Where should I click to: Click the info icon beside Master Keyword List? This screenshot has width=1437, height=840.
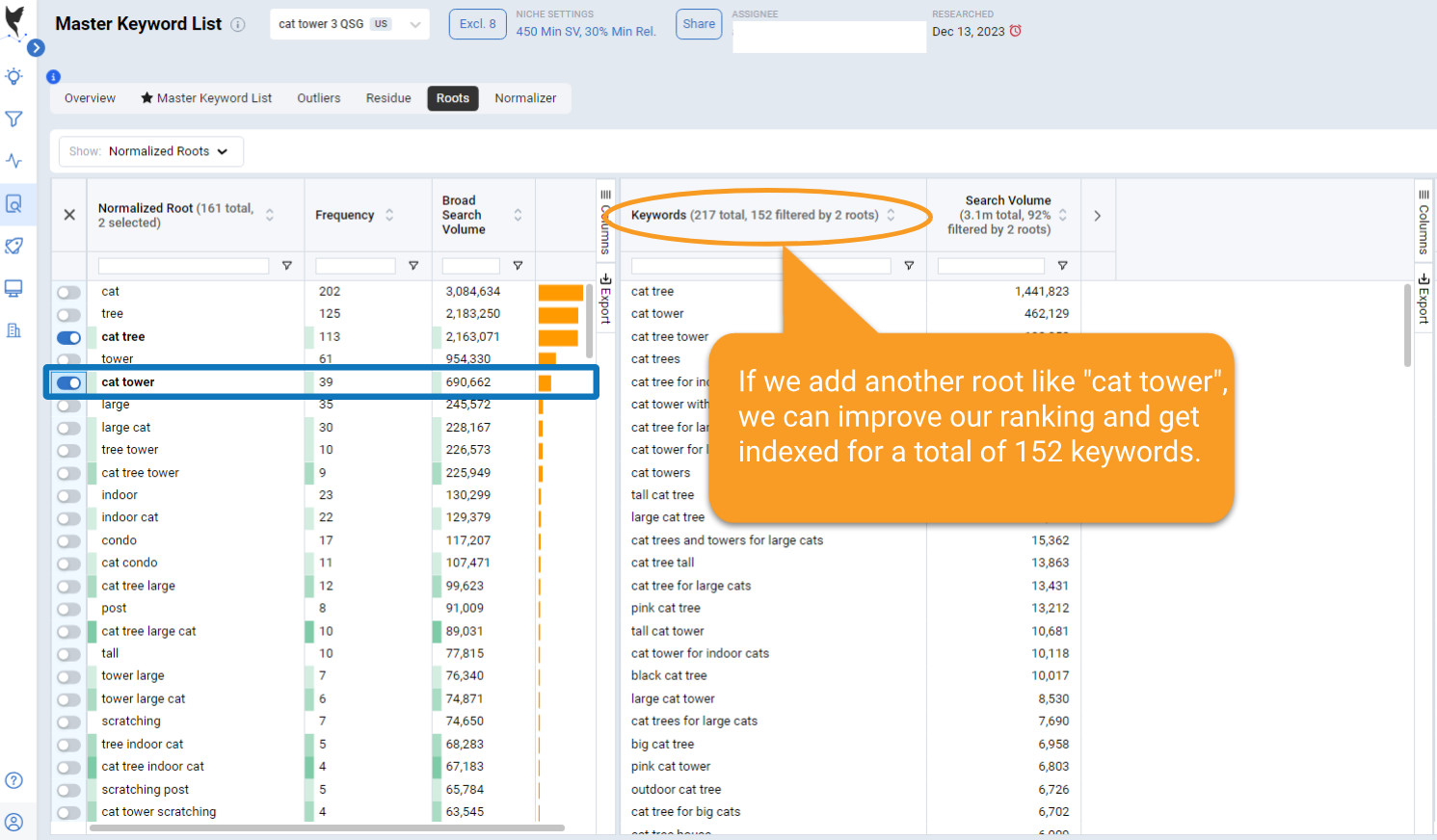point(238,25)
